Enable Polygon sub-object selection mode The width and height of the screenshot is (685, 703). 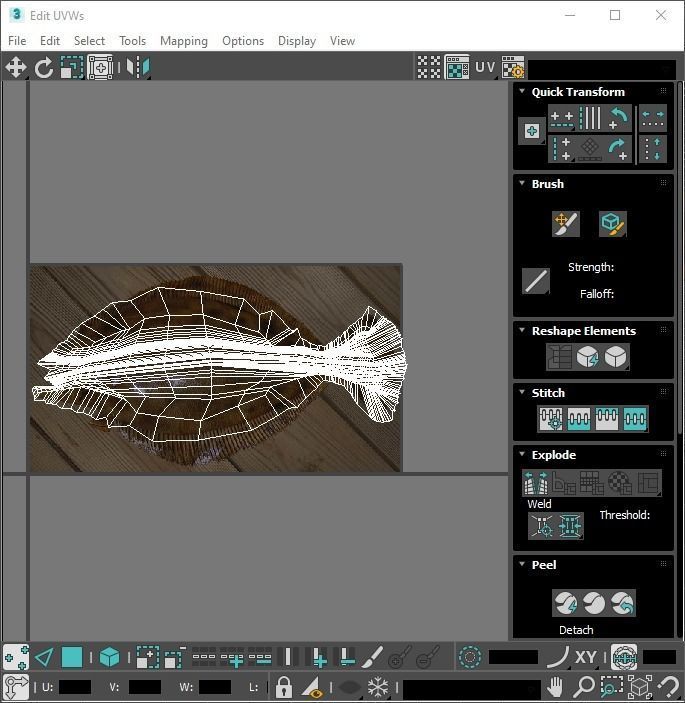pos(72,657)
